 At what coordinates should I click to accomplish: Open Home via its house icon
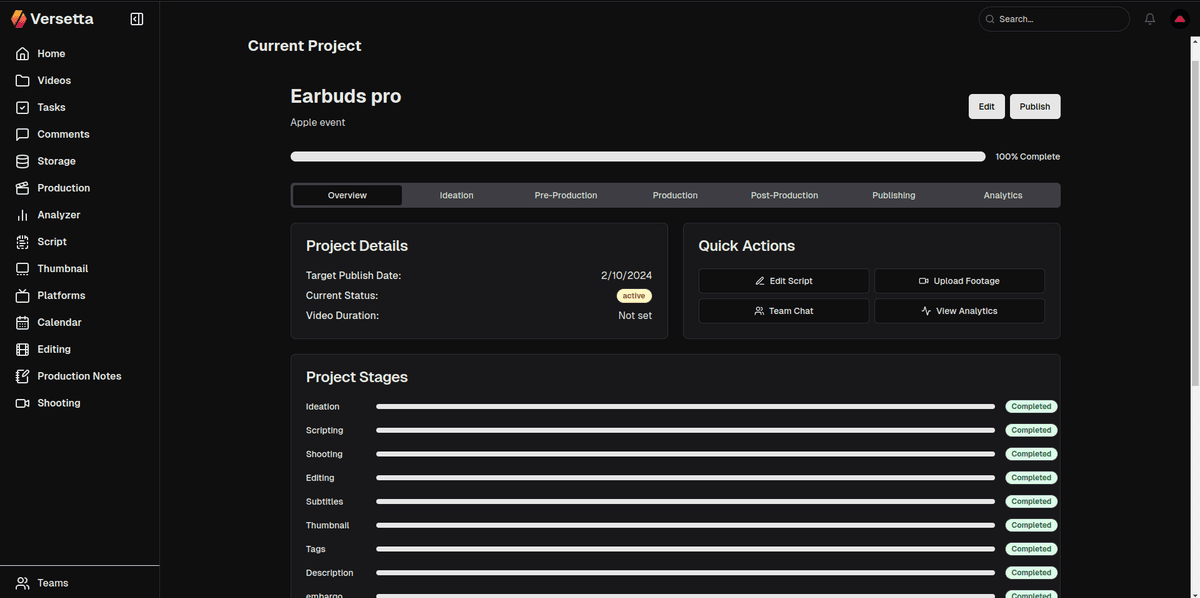click(23, 54)
